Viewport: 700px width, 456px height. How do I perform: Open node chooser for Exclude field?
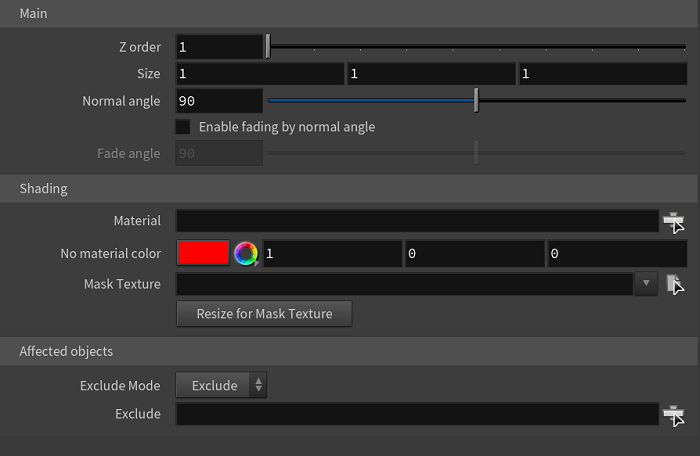click(674, 415)
